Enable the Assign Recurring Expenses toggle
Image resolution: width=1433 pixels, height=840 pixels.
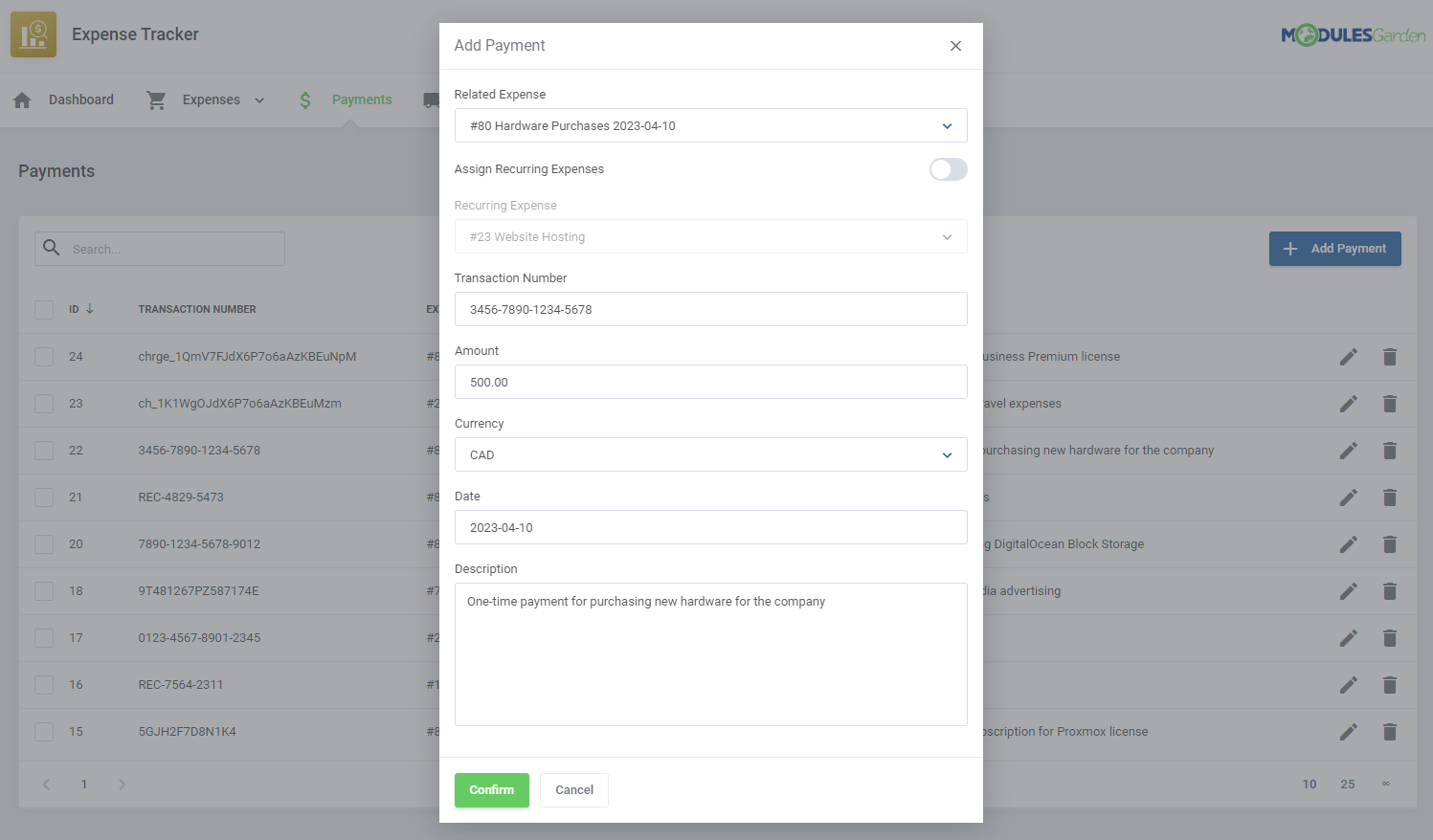(x=948, y=169)
